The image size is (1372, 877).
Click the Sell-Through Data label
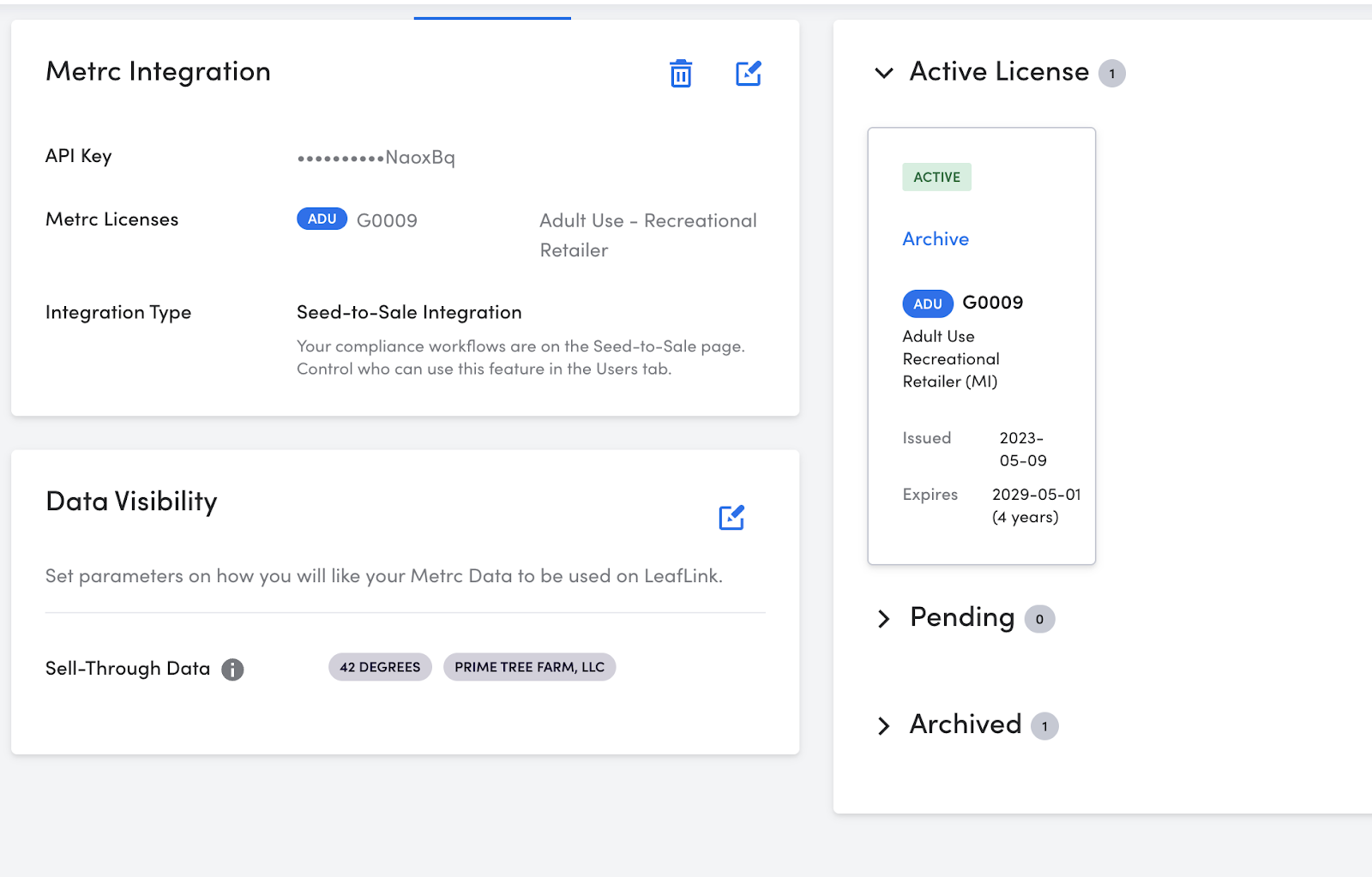[x=128, y=669]
